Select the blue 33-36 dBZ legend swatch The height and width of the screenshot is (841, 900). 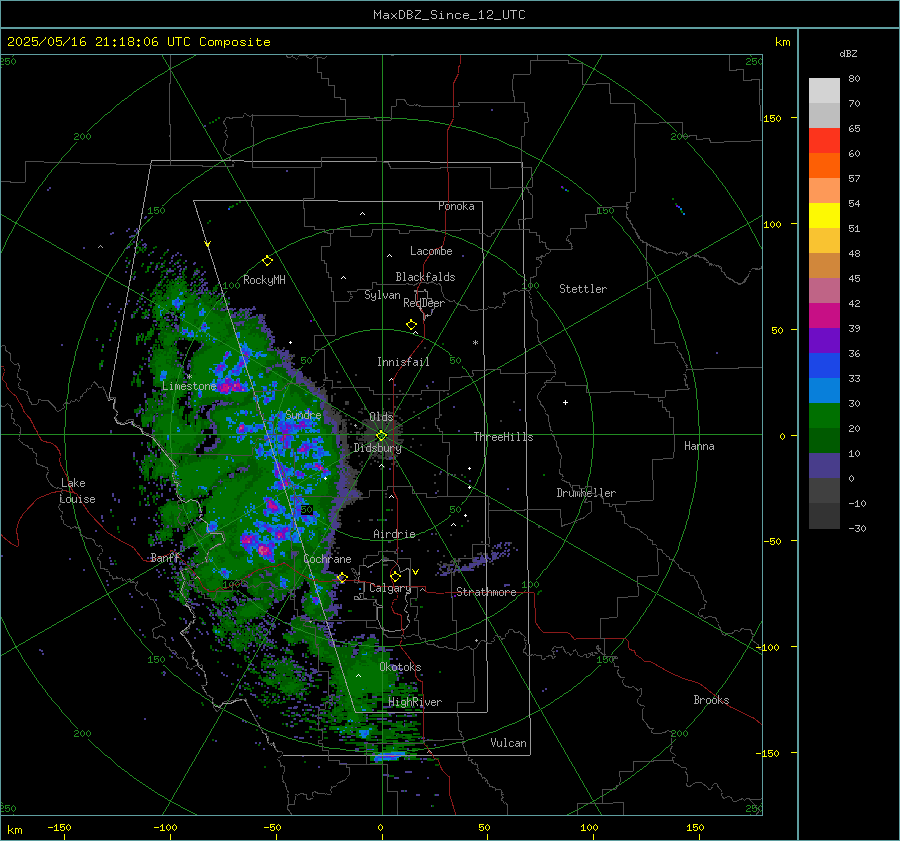(x=824, y=366)
